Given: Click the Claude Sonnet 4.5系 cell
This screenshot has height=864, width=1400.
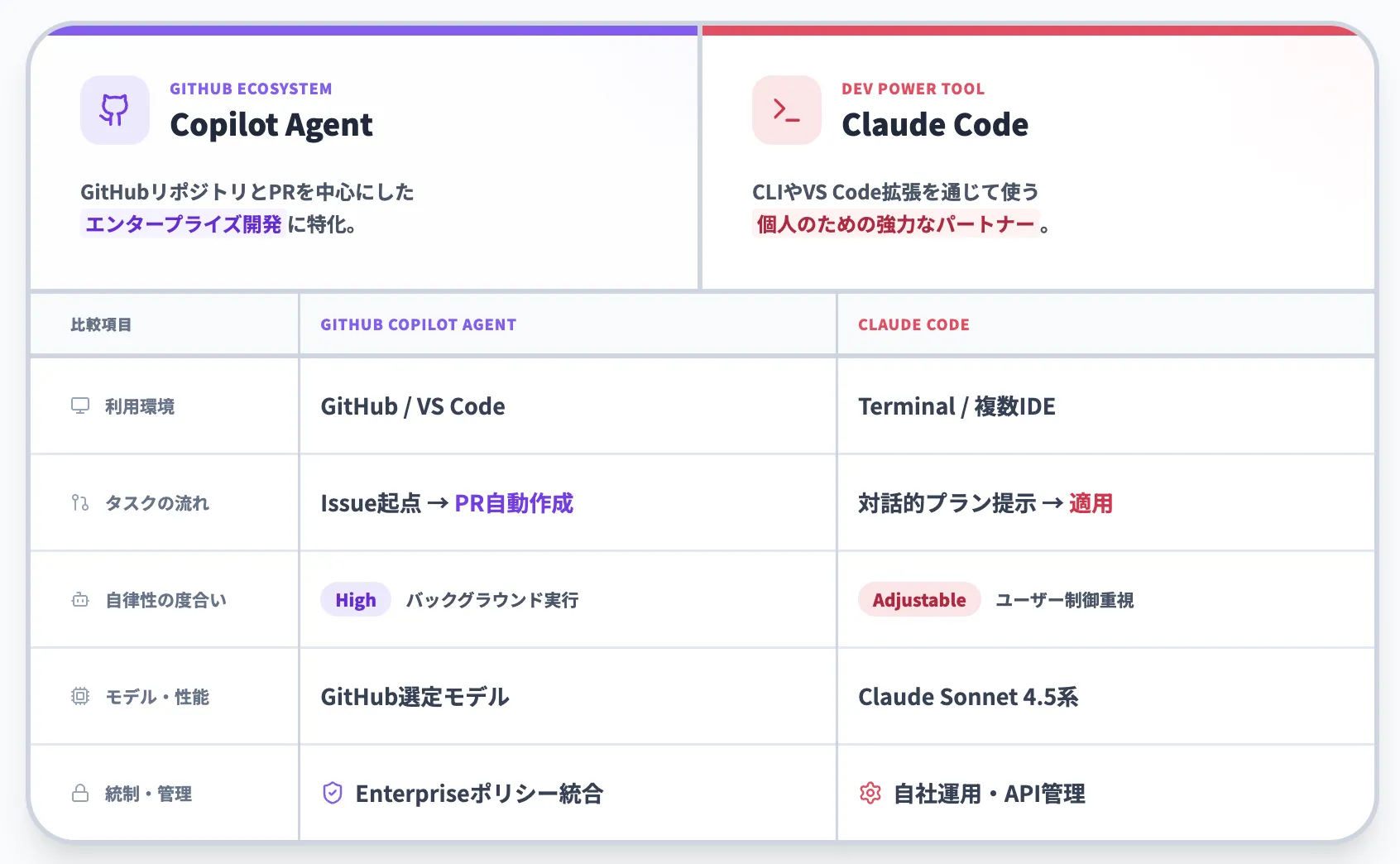Looking at the screenshot, I should 968,697.
